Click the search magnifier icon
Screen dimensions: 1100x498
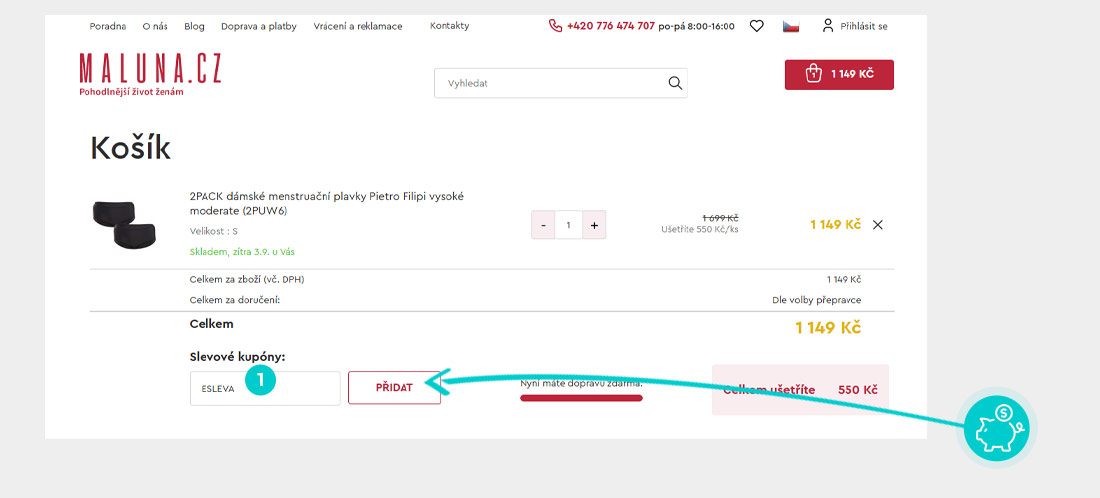[674, 83]
